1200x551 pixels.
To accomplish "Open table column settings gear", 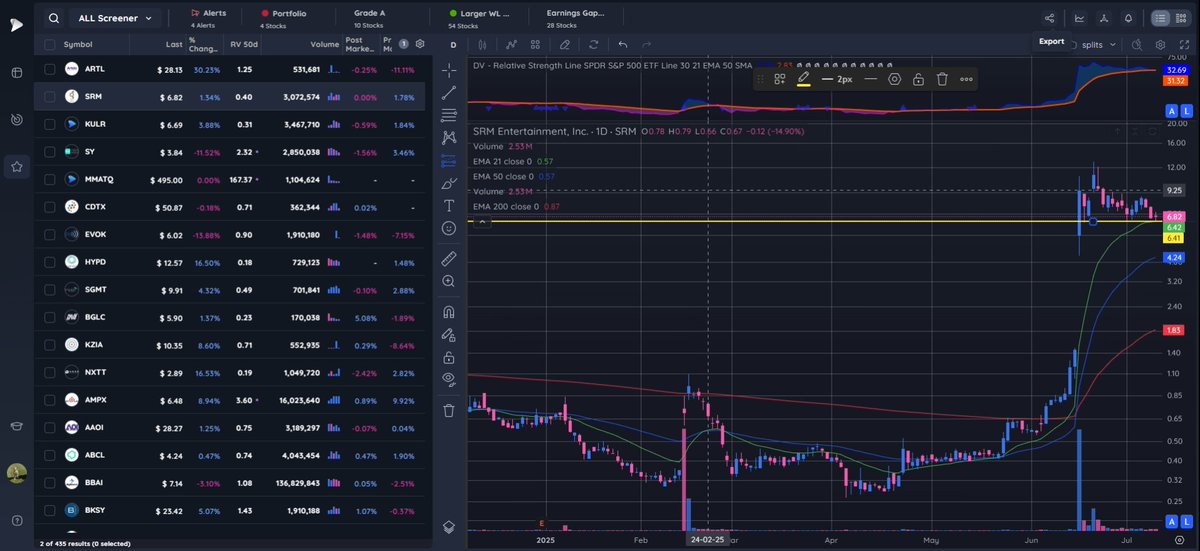I will click(420, 45).
